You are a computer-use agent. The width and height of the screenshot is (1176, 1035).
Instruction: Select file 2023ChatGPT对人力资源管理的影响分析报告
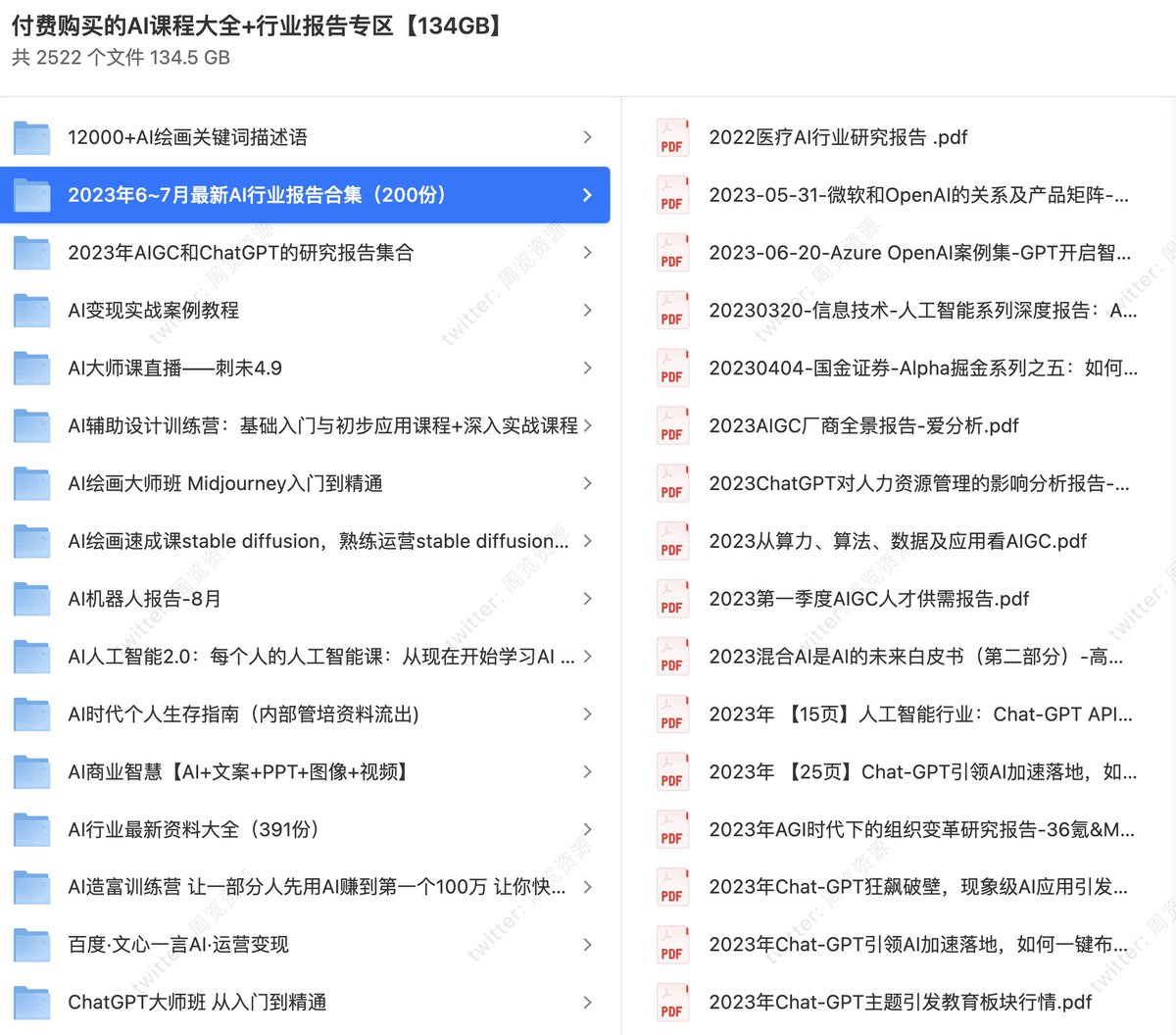(900, 483)
